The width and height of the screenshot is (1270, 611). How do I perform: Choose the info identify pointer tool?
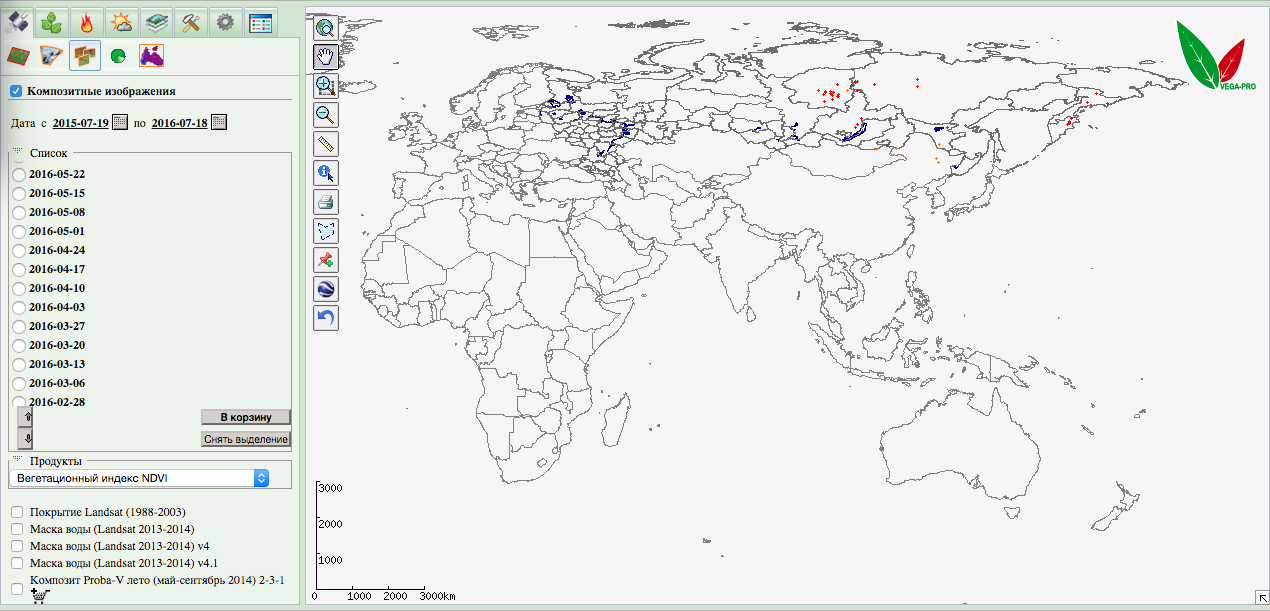click(x=325, y=173)
